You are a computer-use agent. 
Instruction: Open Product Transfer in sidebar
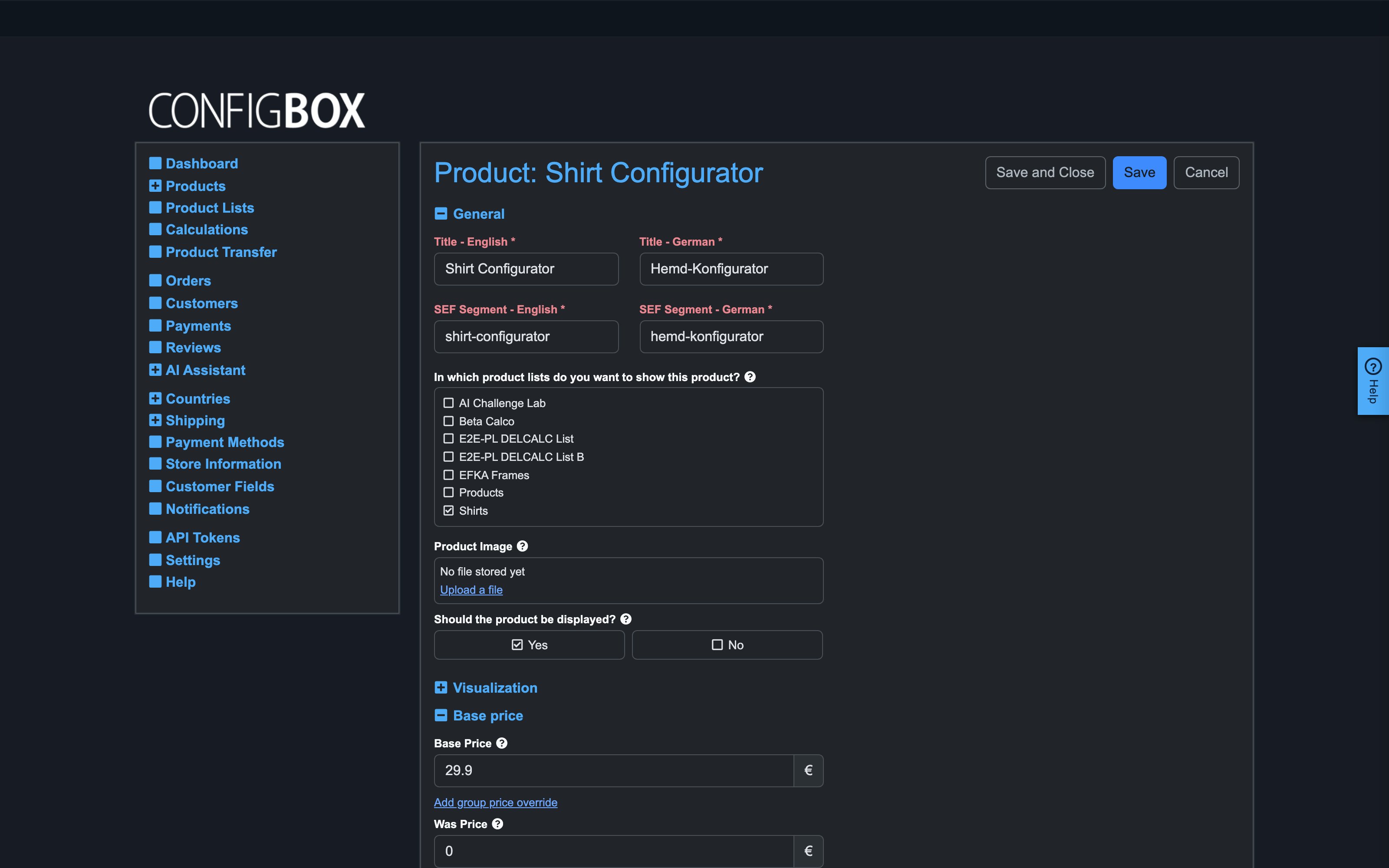pos(221,252)
